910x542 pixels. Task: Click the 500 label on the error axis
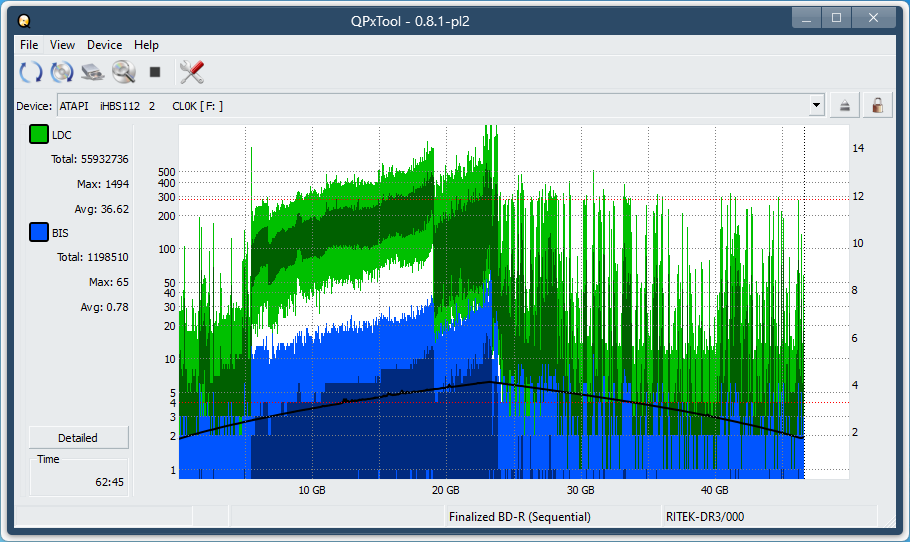(x=167, y=172)
